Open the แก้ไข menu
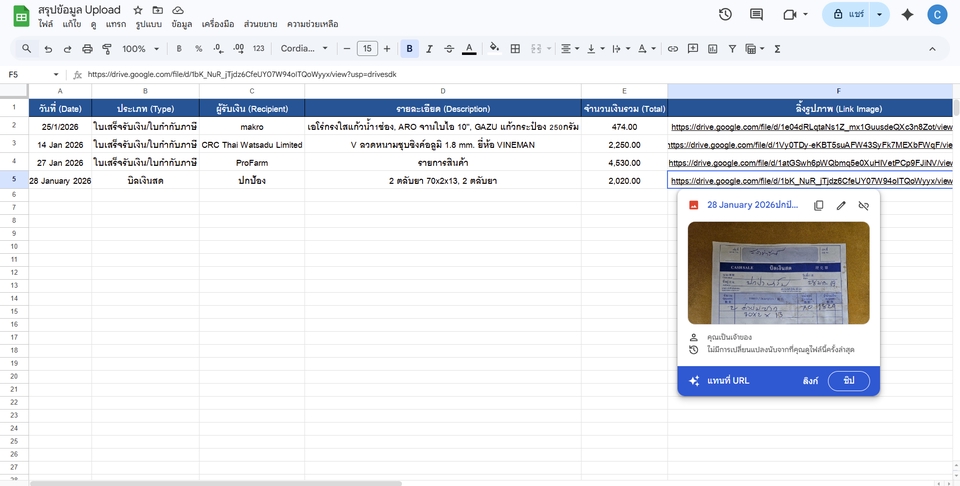The width and height of the screenshot is (960, 486). pyautogui.click(x=72, y=24)
